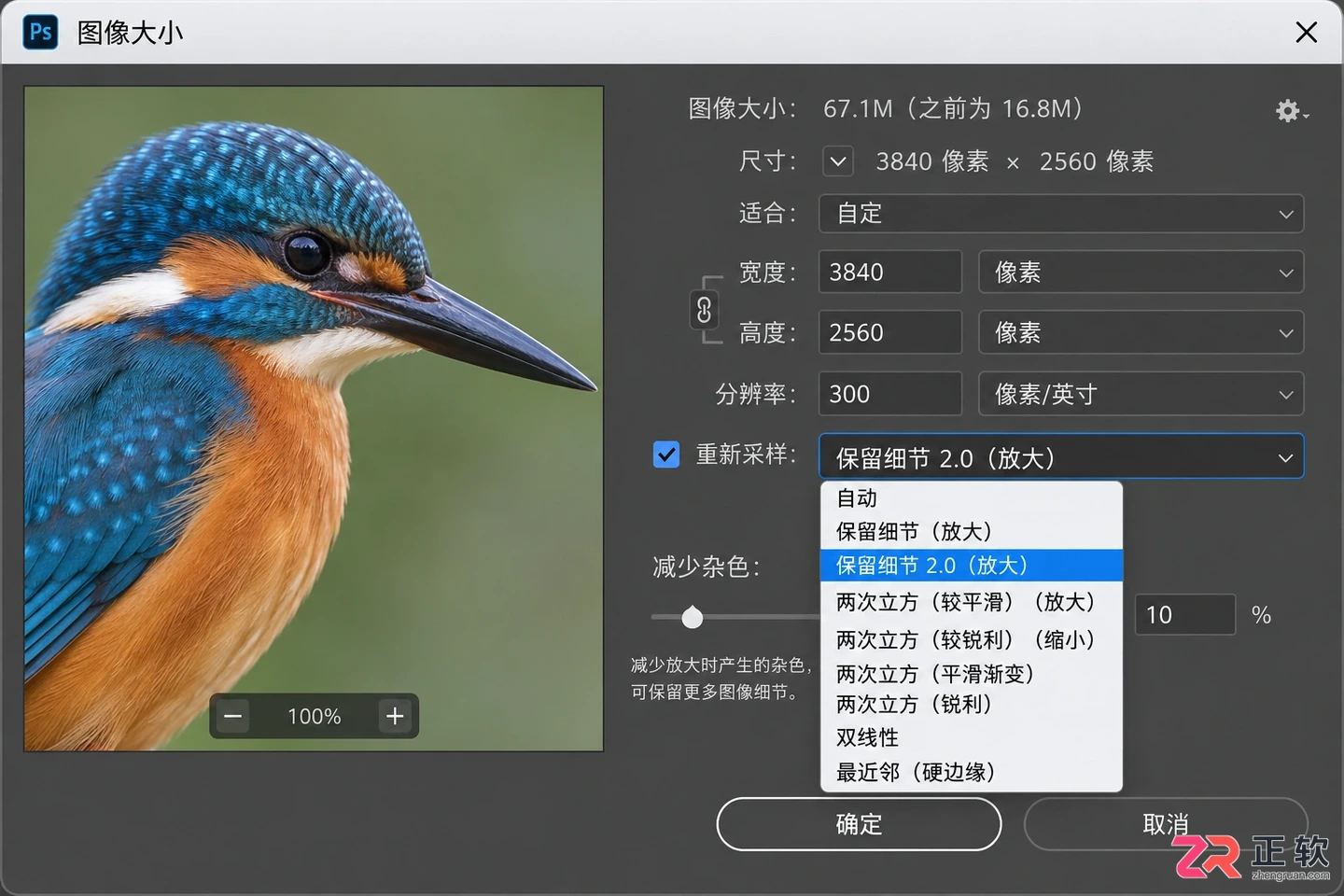Choose 两次立方（较锐利）（缩小）option

(x=972, y=640)
